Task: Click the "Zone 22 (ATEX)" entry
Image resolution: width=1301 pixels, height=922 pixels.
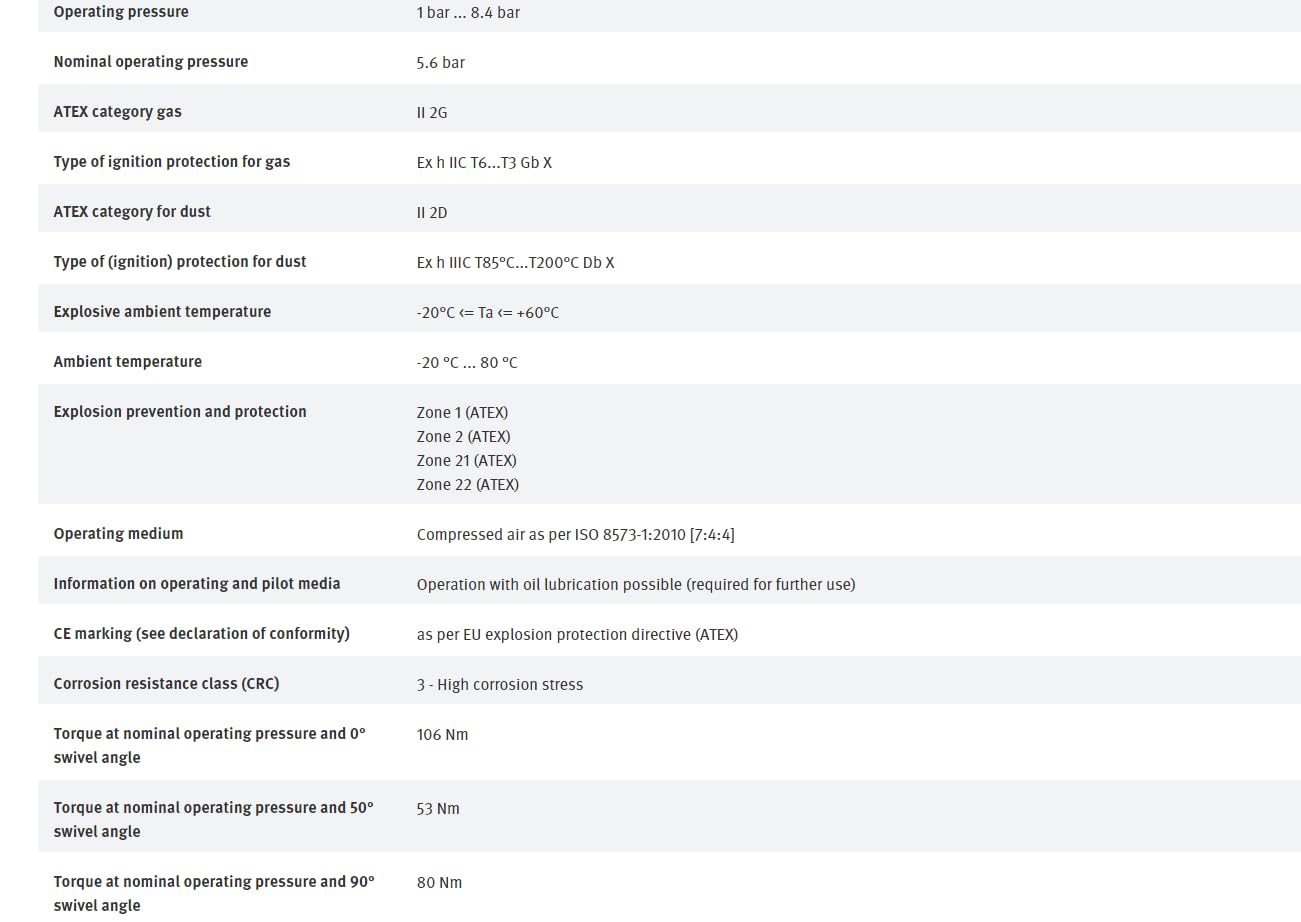Action: click(x=467, y=484)
